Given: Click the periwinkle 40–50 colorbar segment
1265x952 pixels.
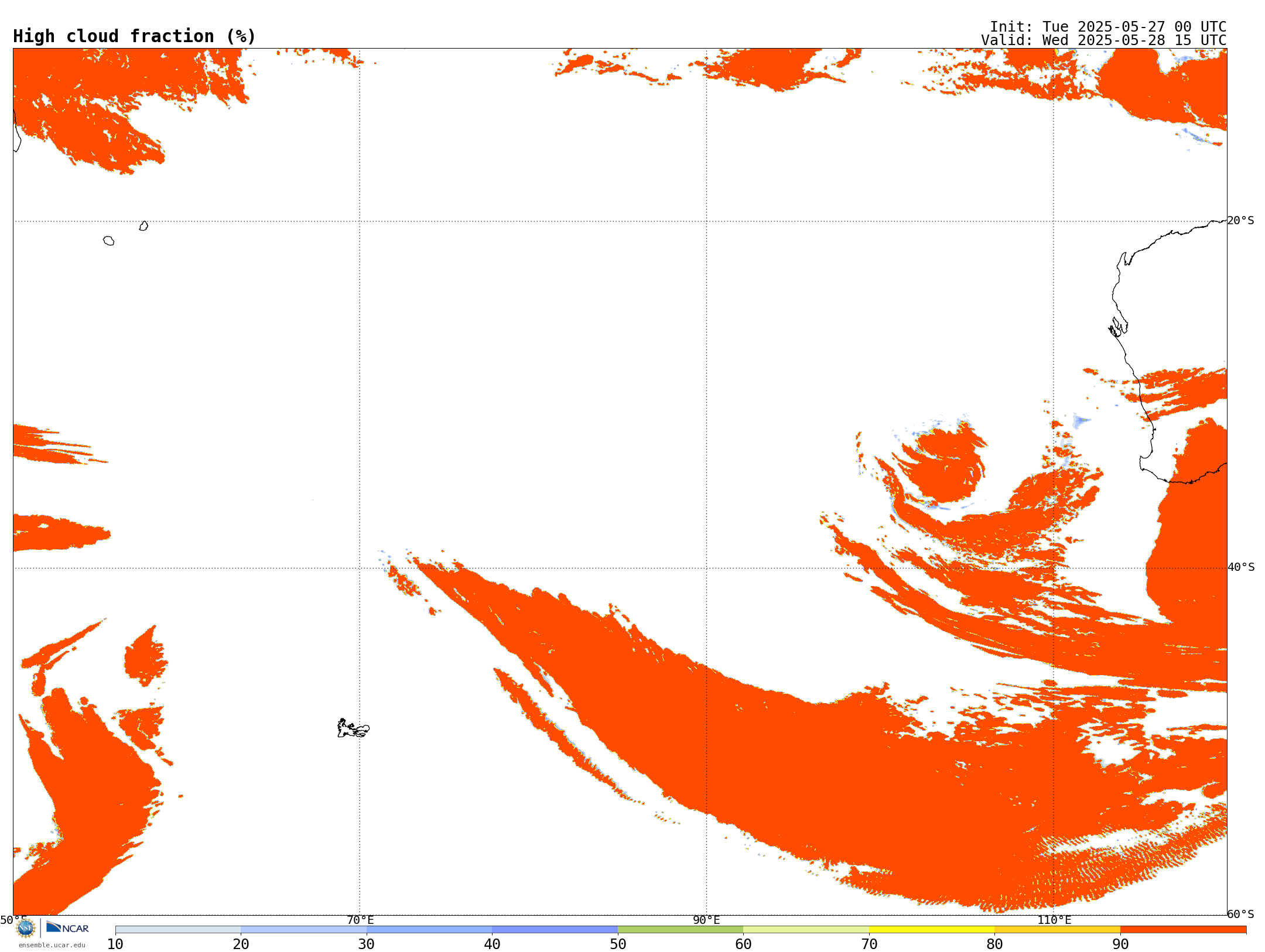Looking at the screenshot, I should tap(555, 929).
